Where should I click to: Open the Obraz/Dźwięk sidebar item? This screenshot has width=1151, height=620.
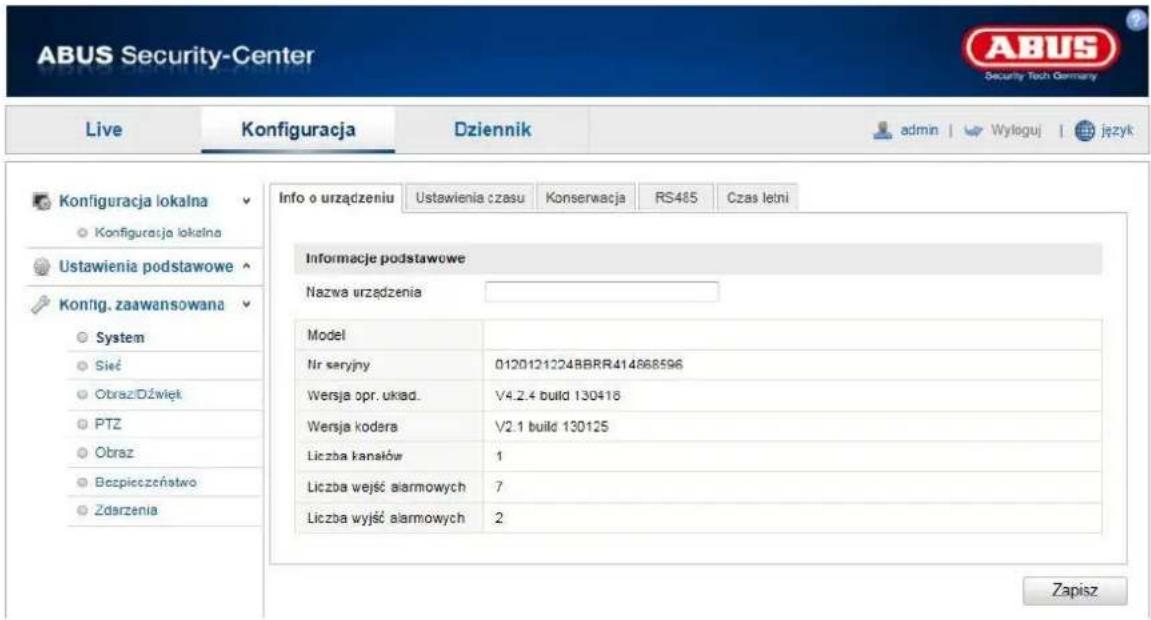[x=138, y=394]
